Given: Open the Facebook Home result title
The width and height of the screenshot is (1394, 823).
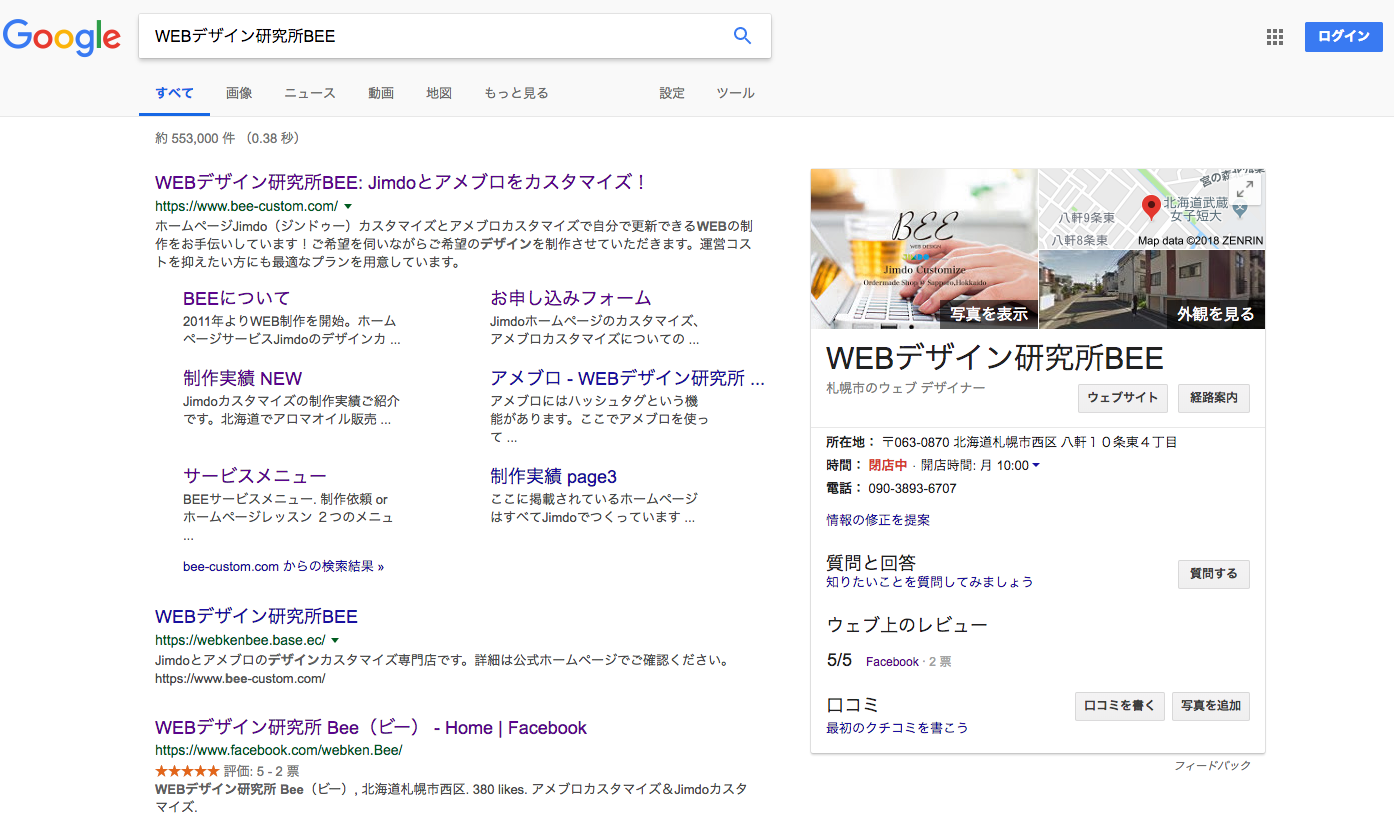Looking at the screenshot, I should pos(371,728).
